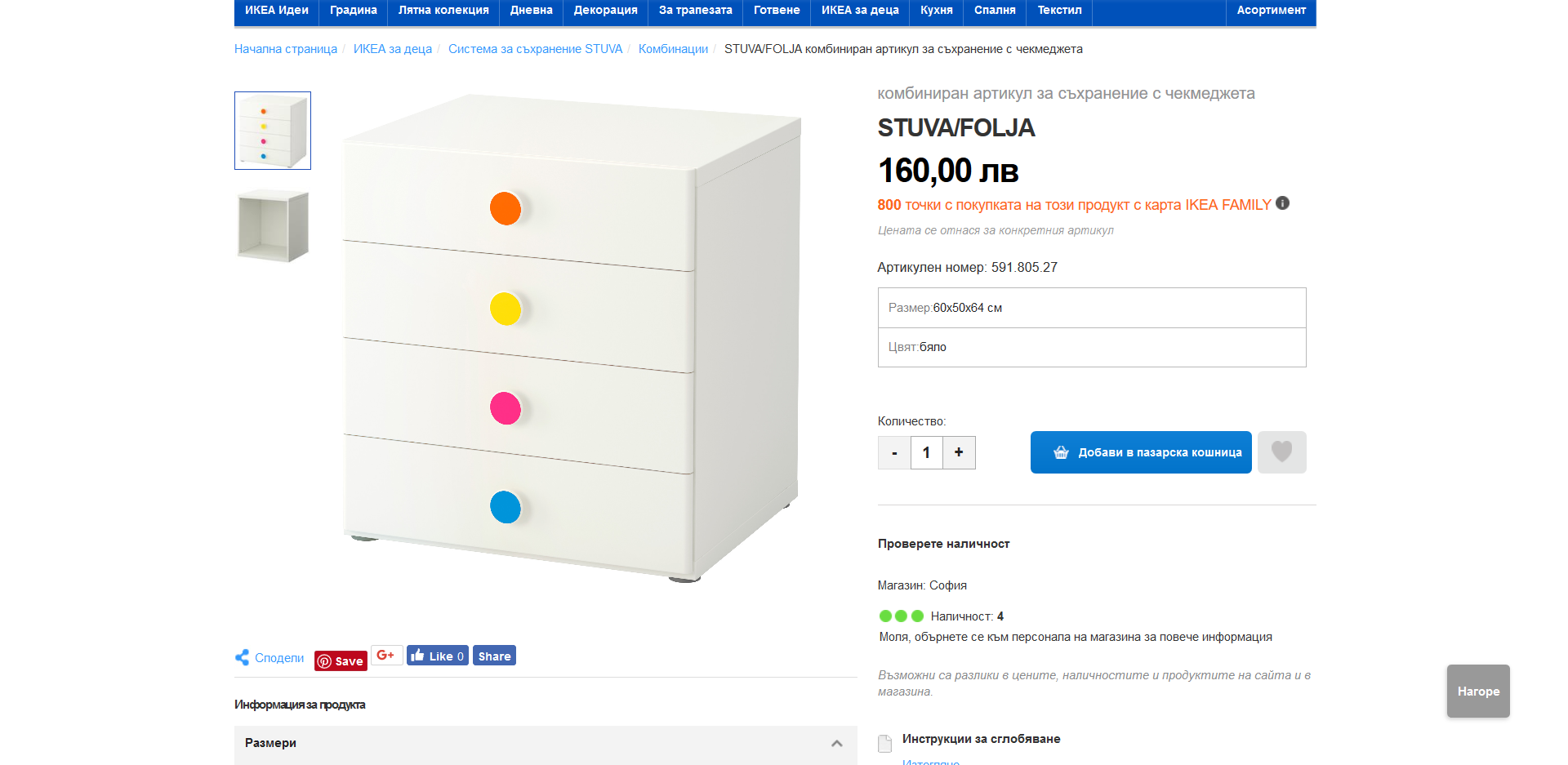Open the Размер 60x50x64 см selector
Viewport: 1568px width, 765px height.
[1091, 308]
